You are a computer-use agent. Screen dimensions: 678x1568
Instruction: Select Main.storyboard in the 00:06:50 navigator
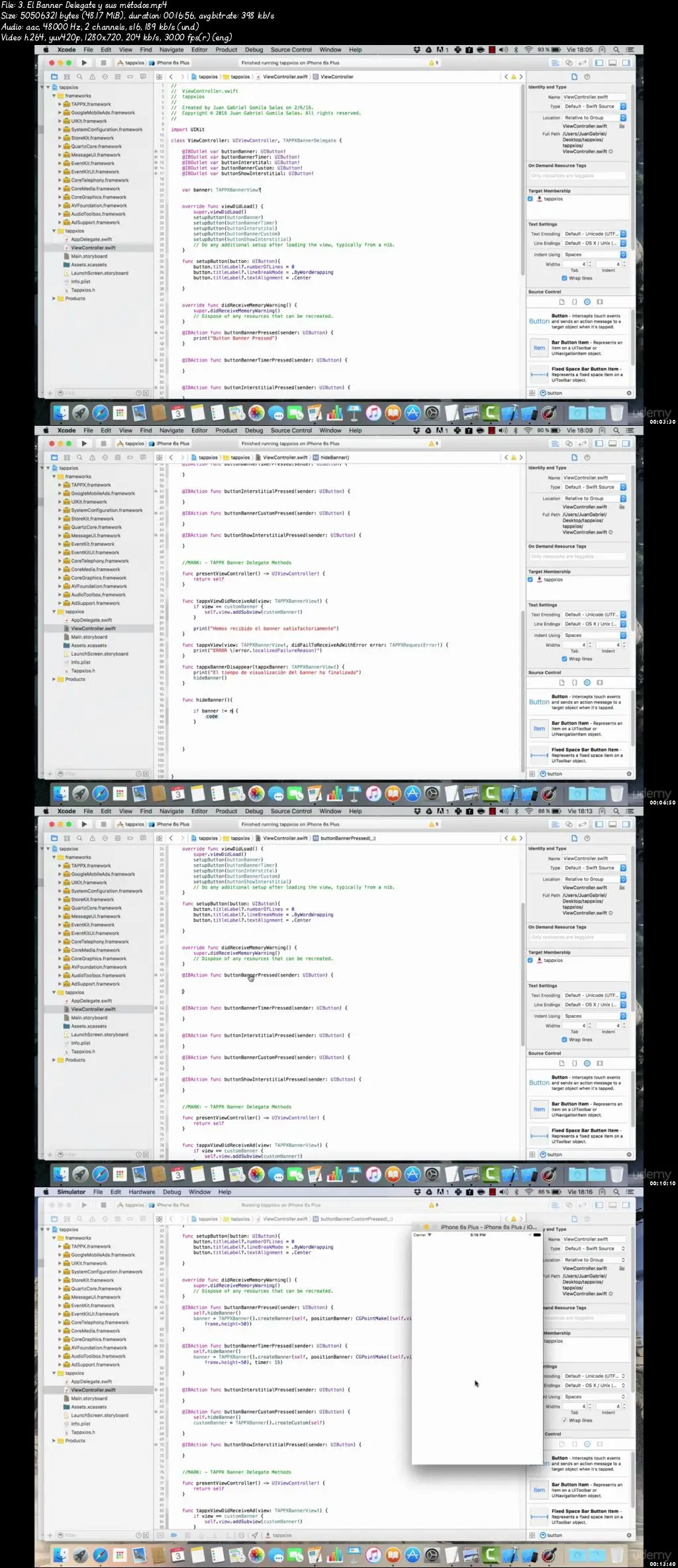pos(89,637)
